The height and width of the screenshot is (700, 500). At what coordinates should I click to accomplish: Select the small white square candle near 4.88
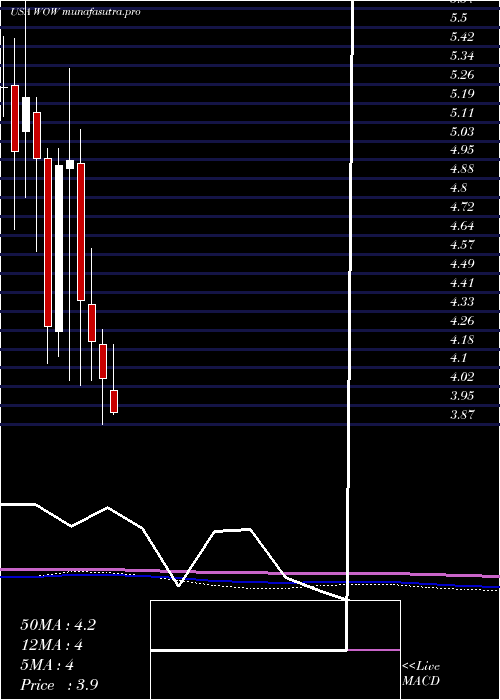pyautogui.click(x=70, y=164)
